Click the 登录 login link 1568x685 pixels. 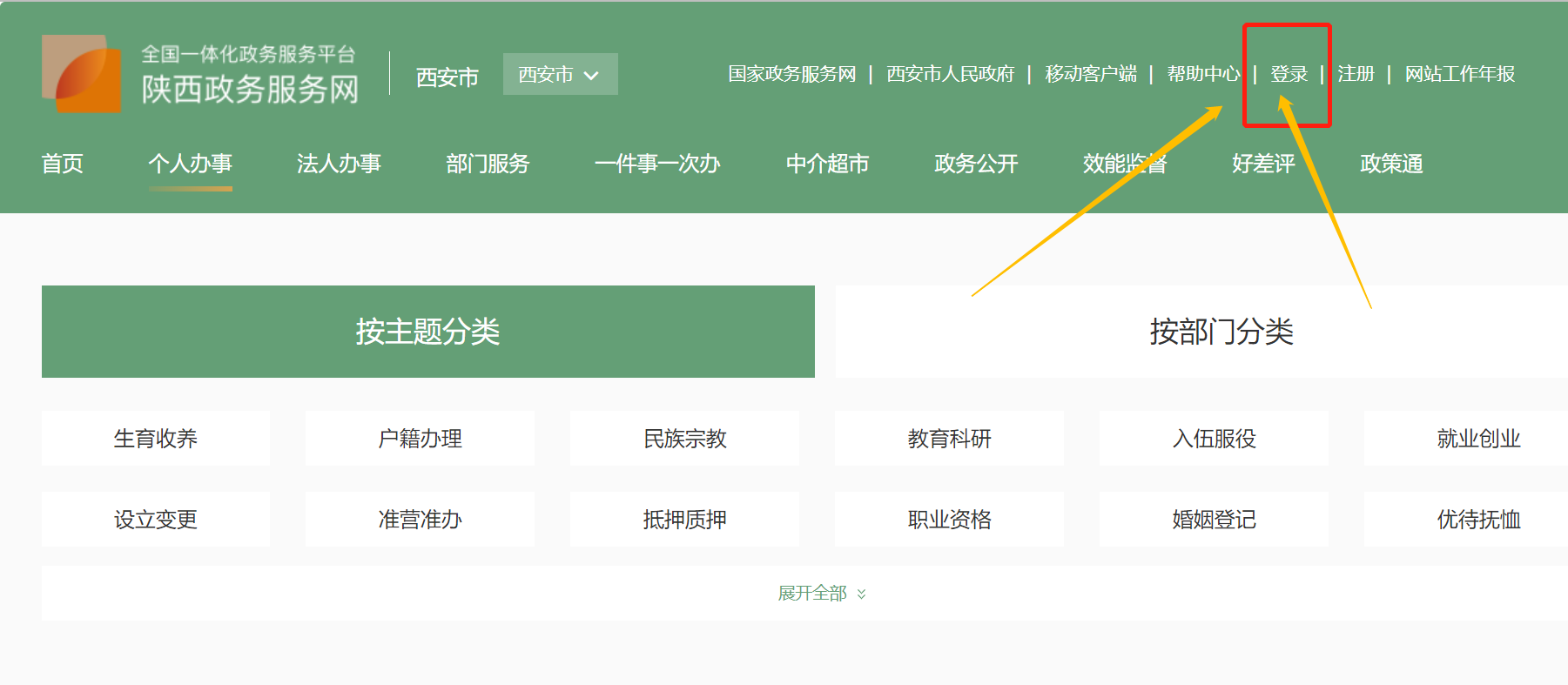tap(1289, 75)
